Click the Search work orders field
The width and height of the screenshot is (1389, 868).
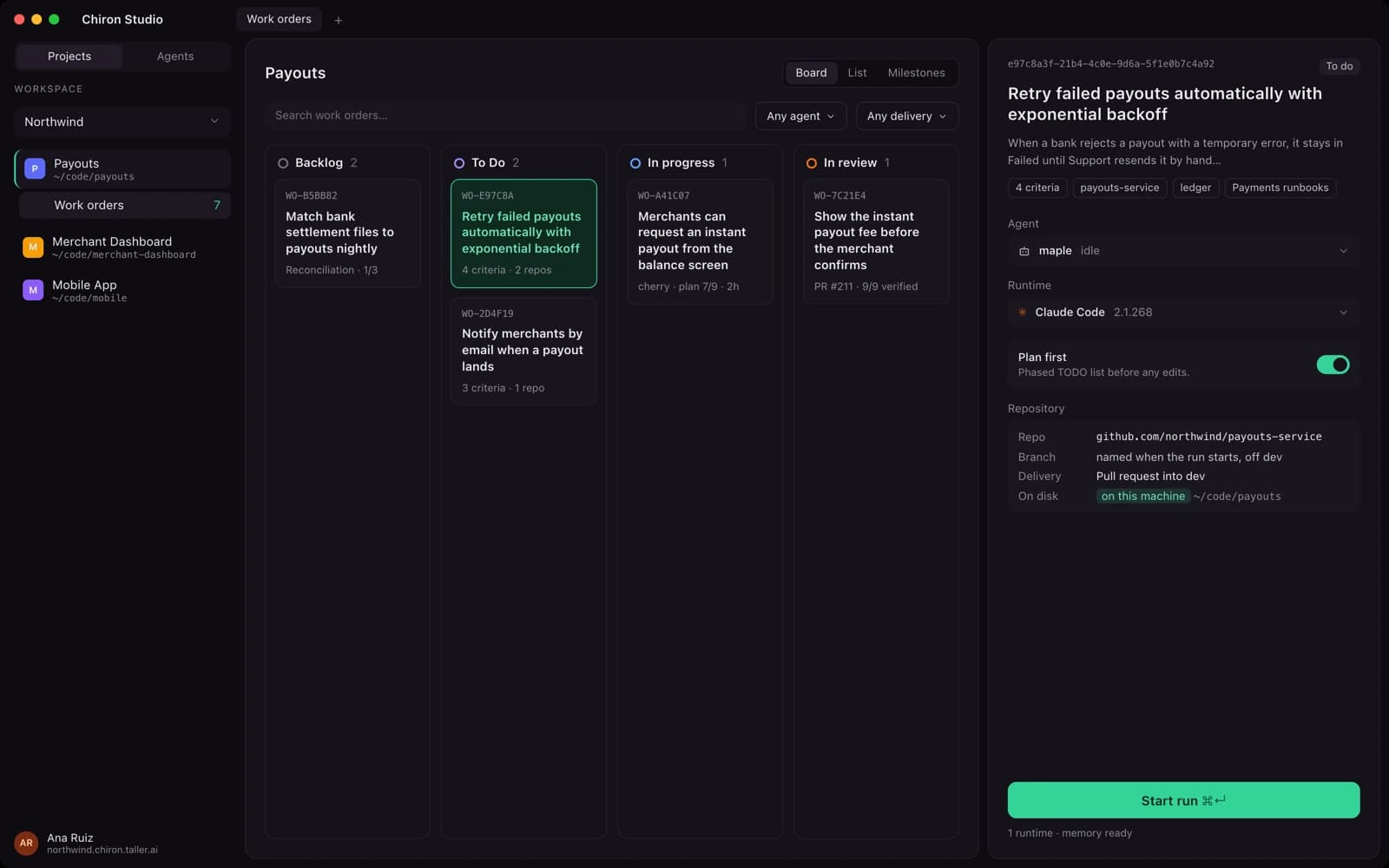pyautogui.click(x=505, y=115)
